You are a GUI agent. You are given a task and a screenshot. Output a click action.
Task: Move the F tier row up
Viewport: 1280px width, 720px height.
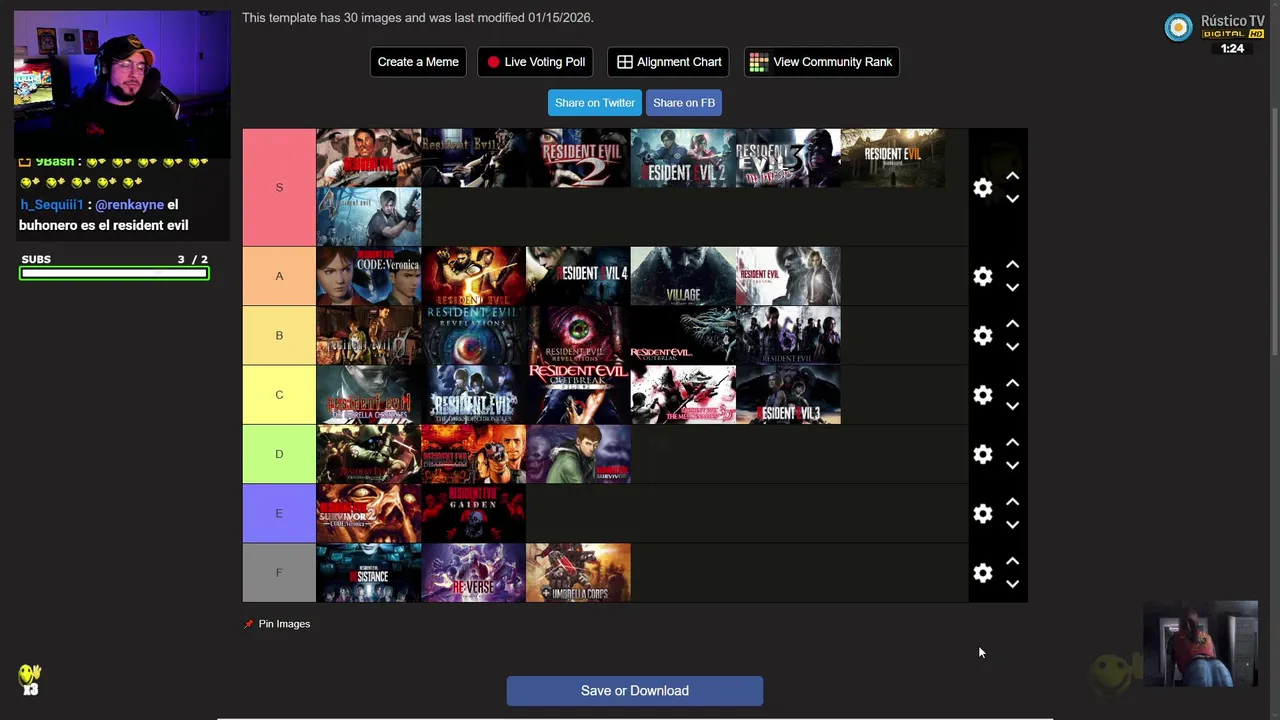point(1012,561)
